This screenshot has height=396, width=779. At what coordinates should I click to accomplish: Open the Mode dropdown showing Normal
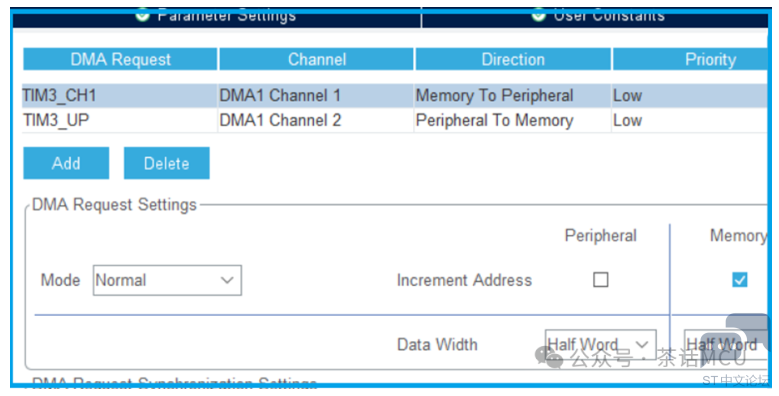(167, 280)
